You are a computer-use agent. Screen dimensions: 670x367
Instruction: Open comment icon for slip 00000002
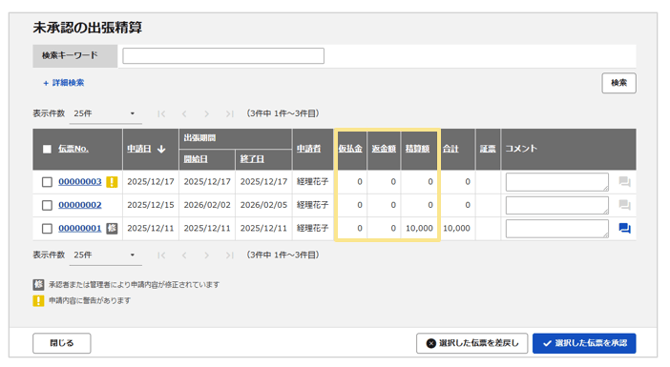pos(624,205)
